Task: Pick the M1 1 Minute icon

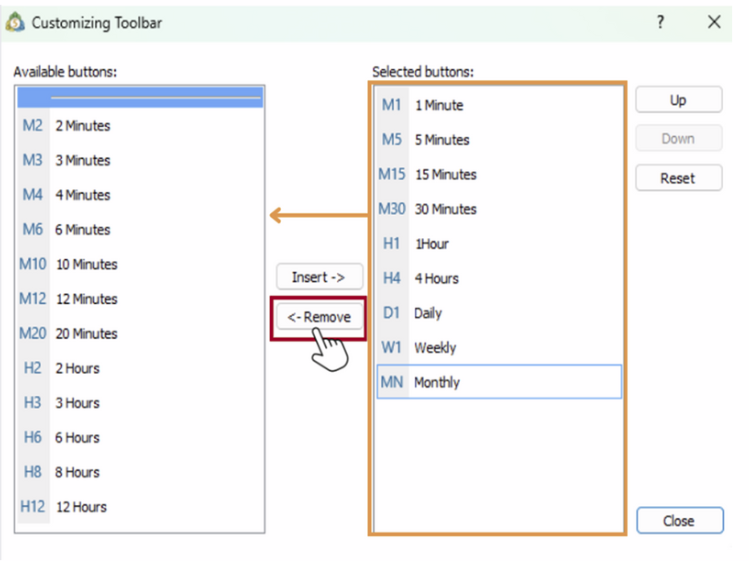Action: (x=392, y=105)
